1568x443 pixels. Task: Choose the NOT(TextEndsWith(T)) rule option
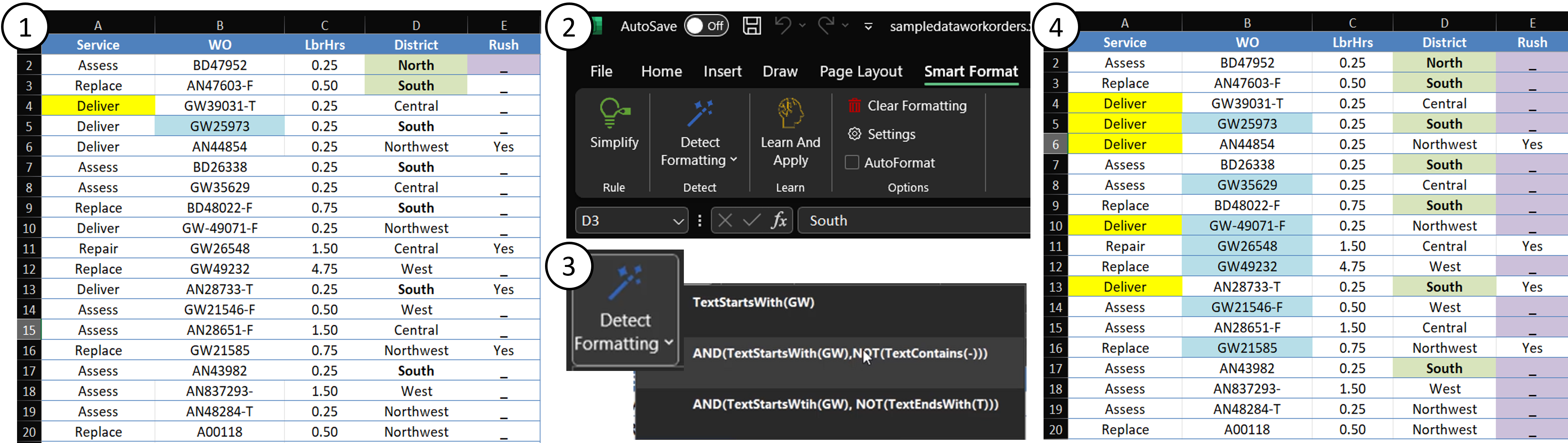click(x=845, y=404)
